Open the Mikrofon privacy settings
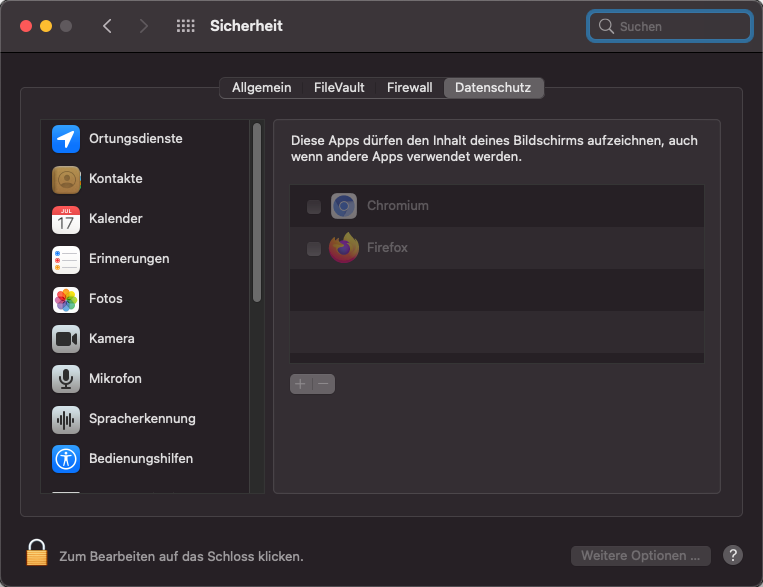Viewport: 763px width, 587px height. 145,379
